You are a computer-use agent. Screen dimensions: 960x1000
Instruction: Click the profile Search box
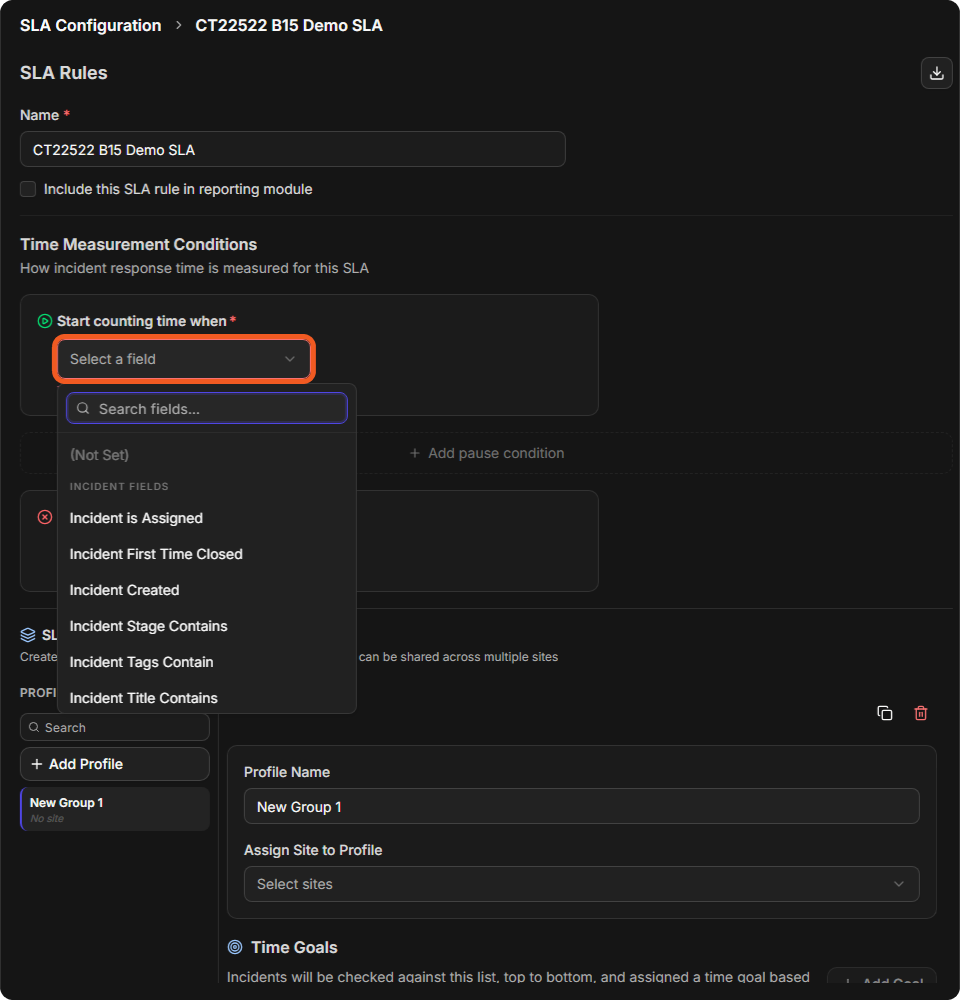[x=115, y=727]
